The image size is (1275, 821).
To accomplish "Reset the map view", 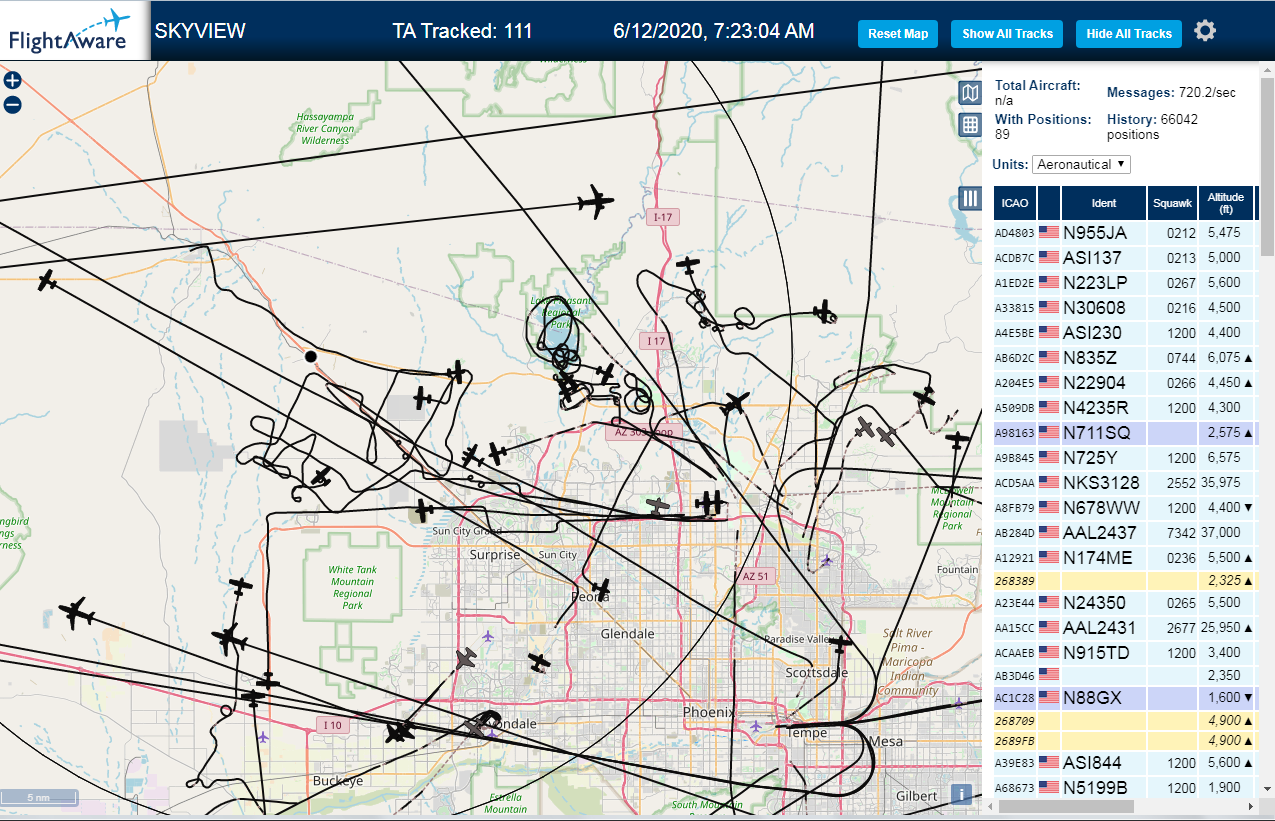I will pyautogui.click(x=898, y=34).
